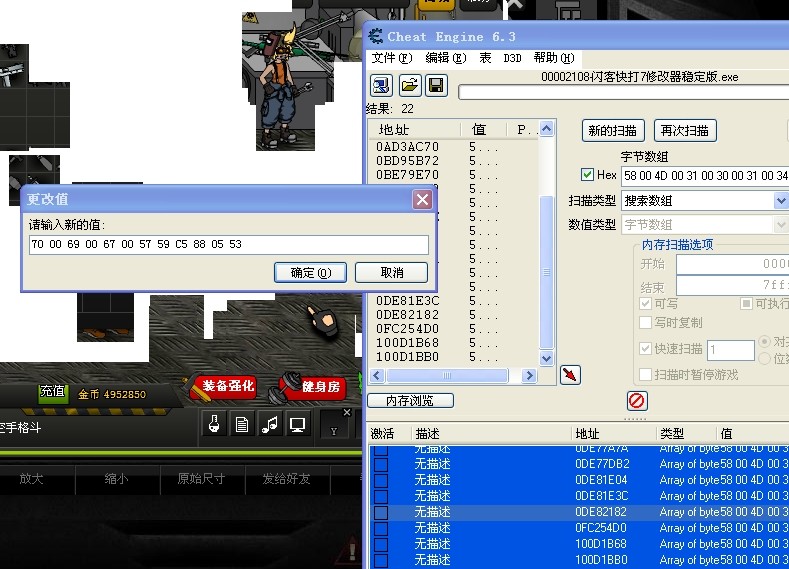Open the 帮助 menu
The height and width of the screenshot is (569, 789).
[553, 58]
